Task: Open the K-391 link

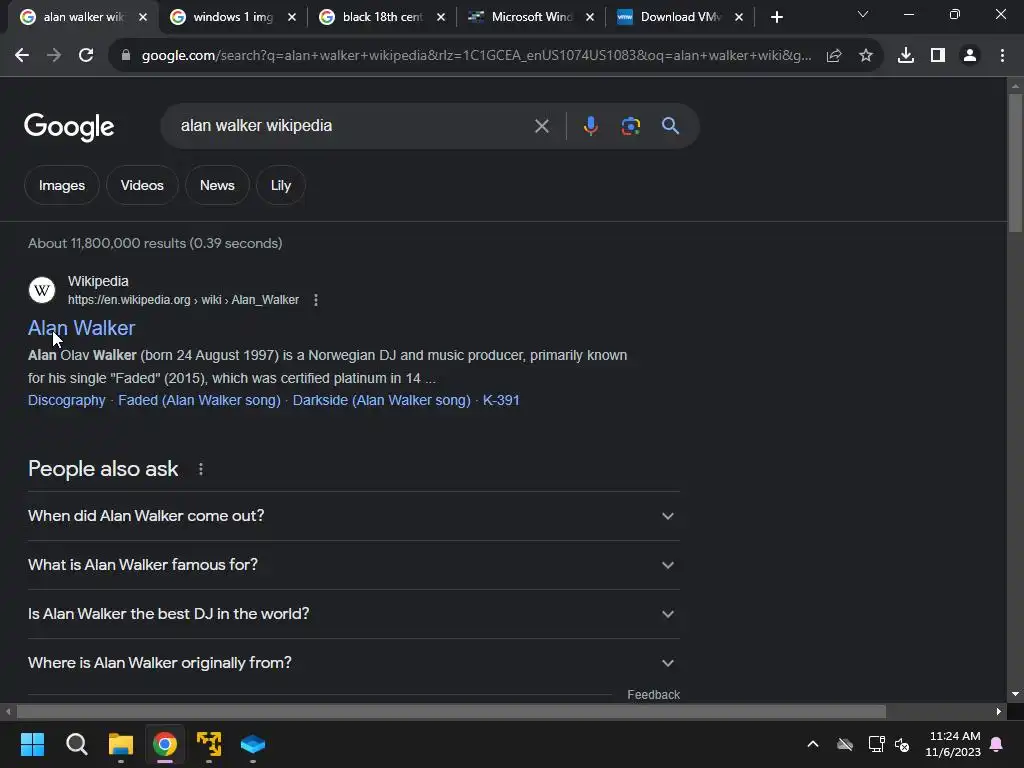Action: pyautogui.click(x=501, y=400)
